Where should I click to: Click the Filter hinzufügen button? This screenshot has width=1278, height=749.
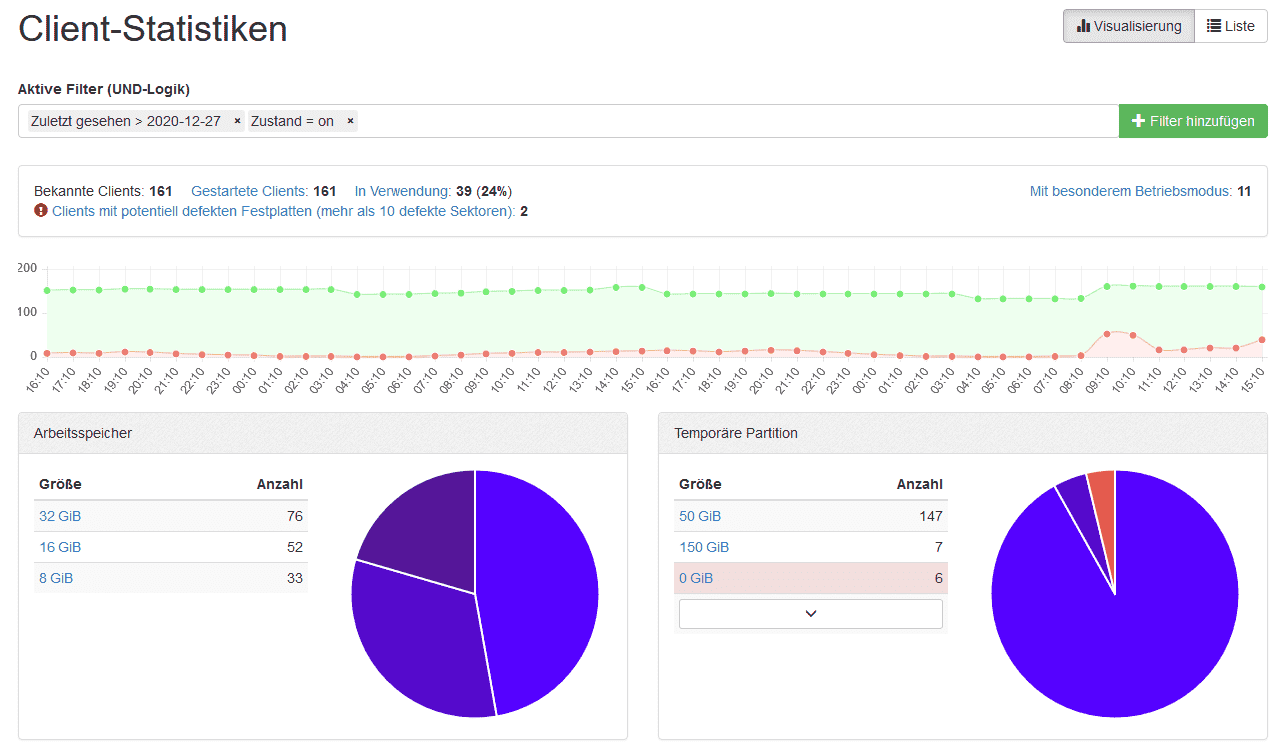pyautogui.click(x=1193, y=120)
